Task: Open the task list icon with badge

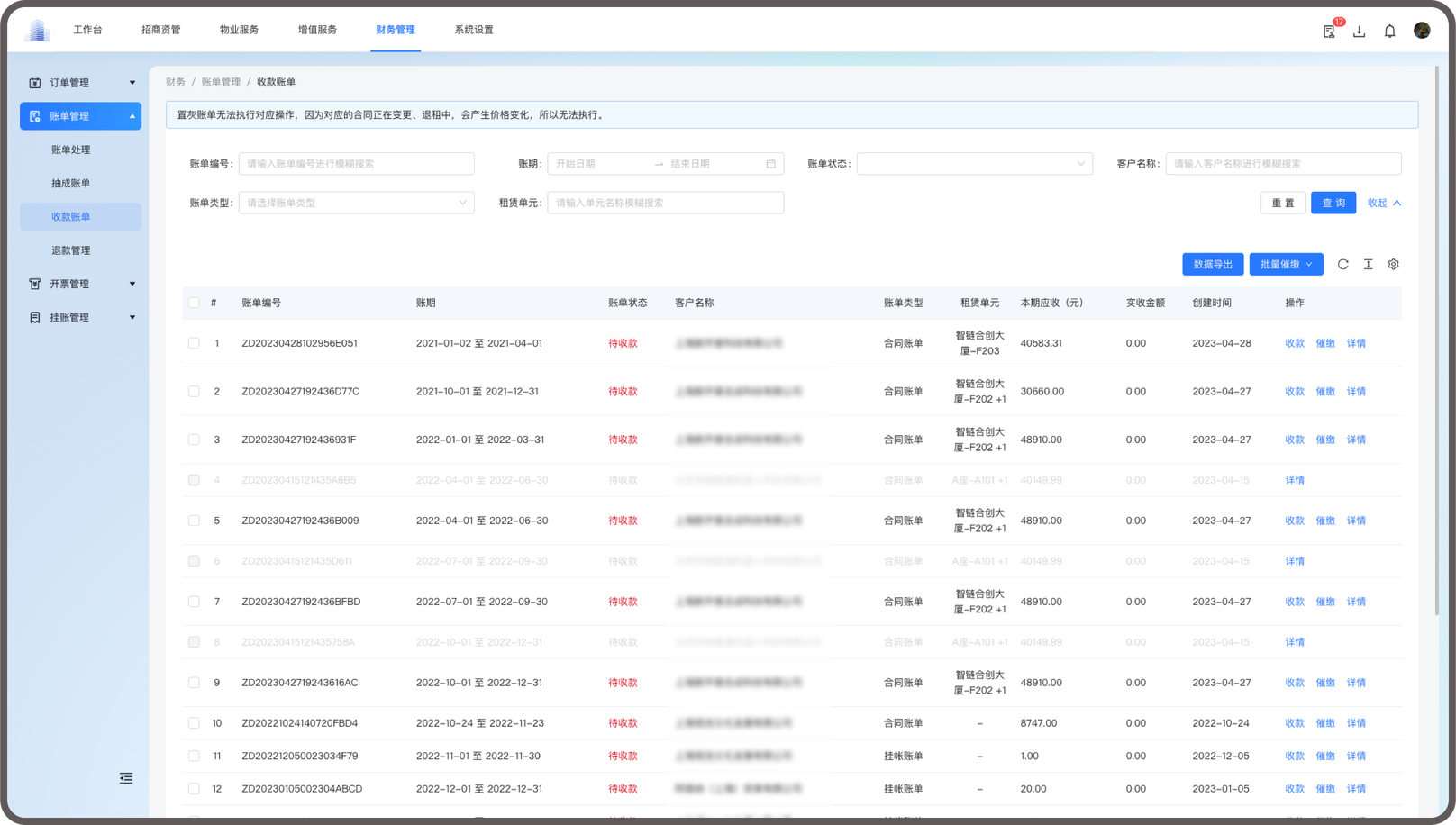Action: point(1329,32)
